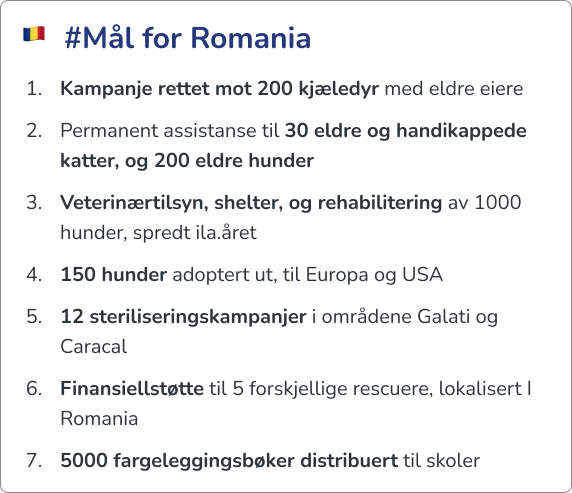Click the word 'Caracal'
Image resolution: width=572 pixels, height=493 pixels.
click(x=94, y=347)
